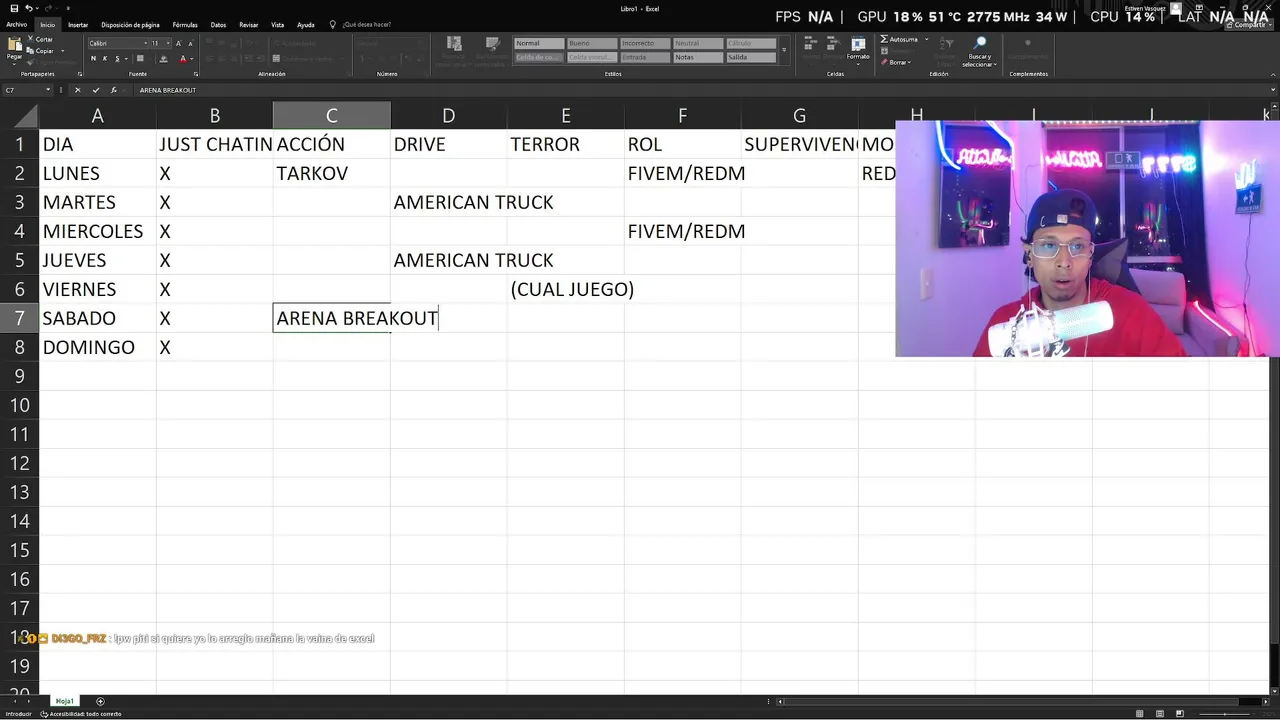
Task: Click the ¿Qué desea hacer? search box
Action: tap(361, 25)
